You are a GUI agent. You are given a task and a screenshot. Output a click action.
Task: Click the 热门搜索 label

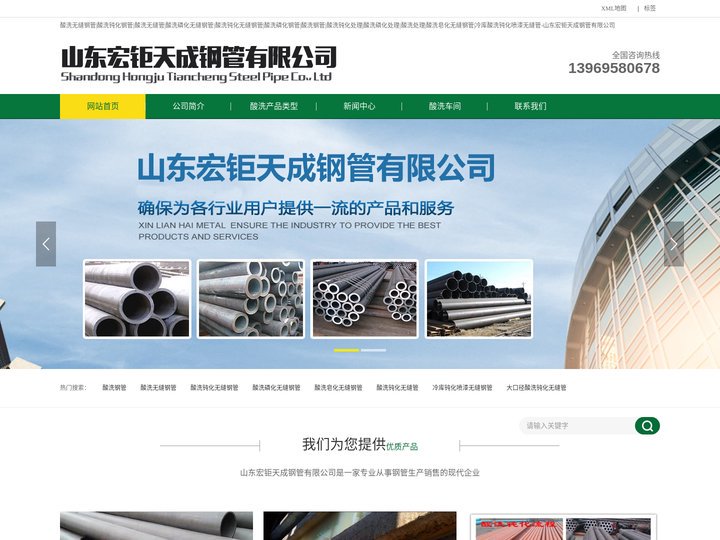(73, 388)
